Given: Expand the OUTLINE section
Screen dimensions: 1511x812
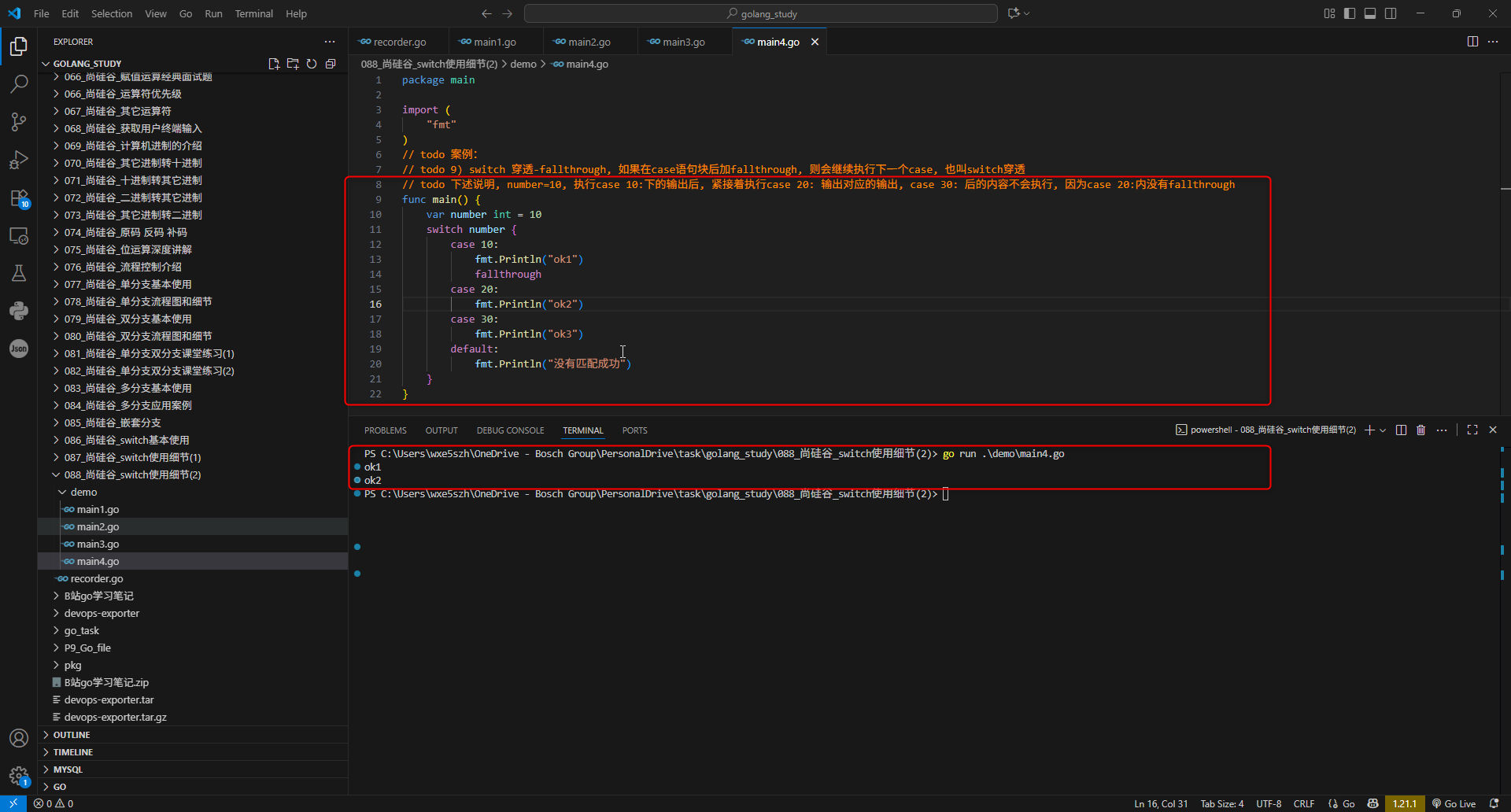Looking at the screenshot, I should [x=193, y=735].
